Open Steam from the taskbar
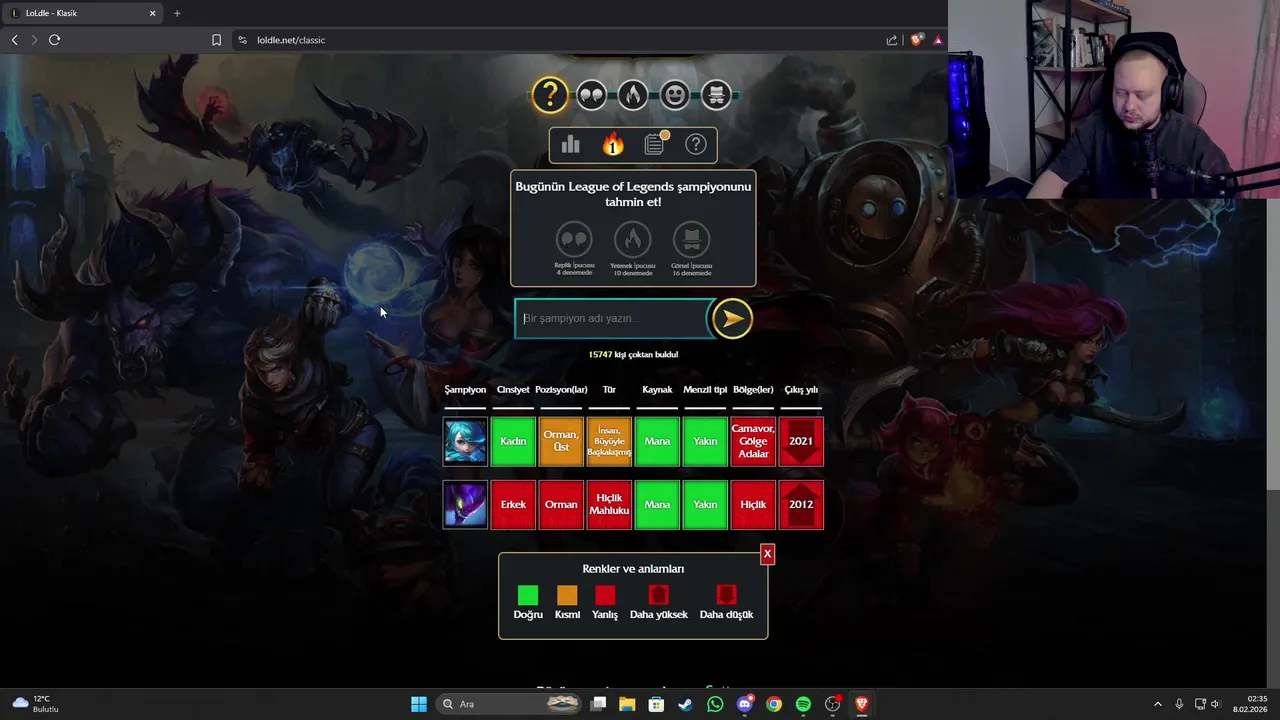Image resolution: width=1280 pixels, height=720 pixels. click(x=685, y=704)
